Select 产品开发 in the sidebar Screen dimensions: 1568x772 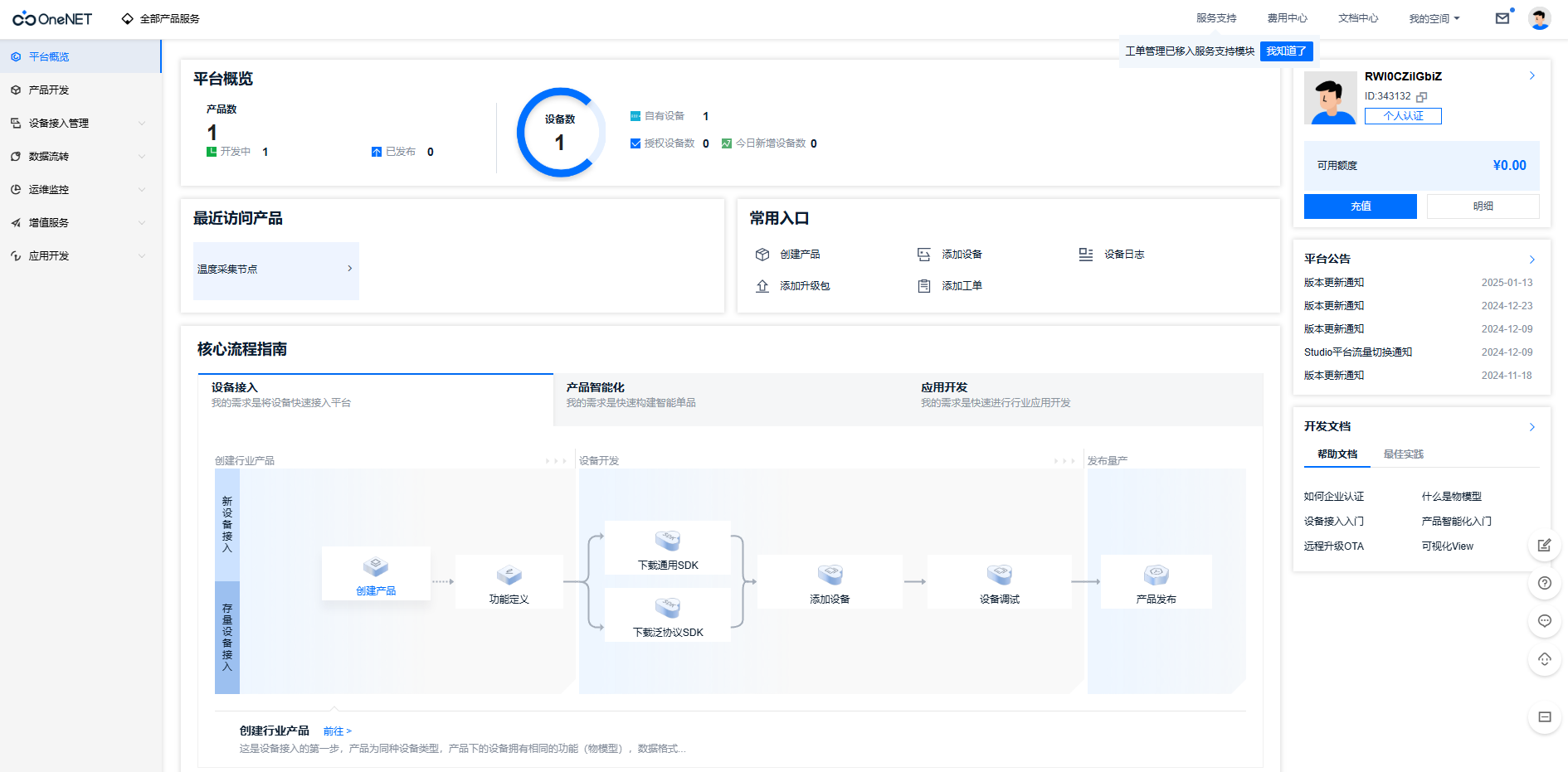(x=49, y=90)
